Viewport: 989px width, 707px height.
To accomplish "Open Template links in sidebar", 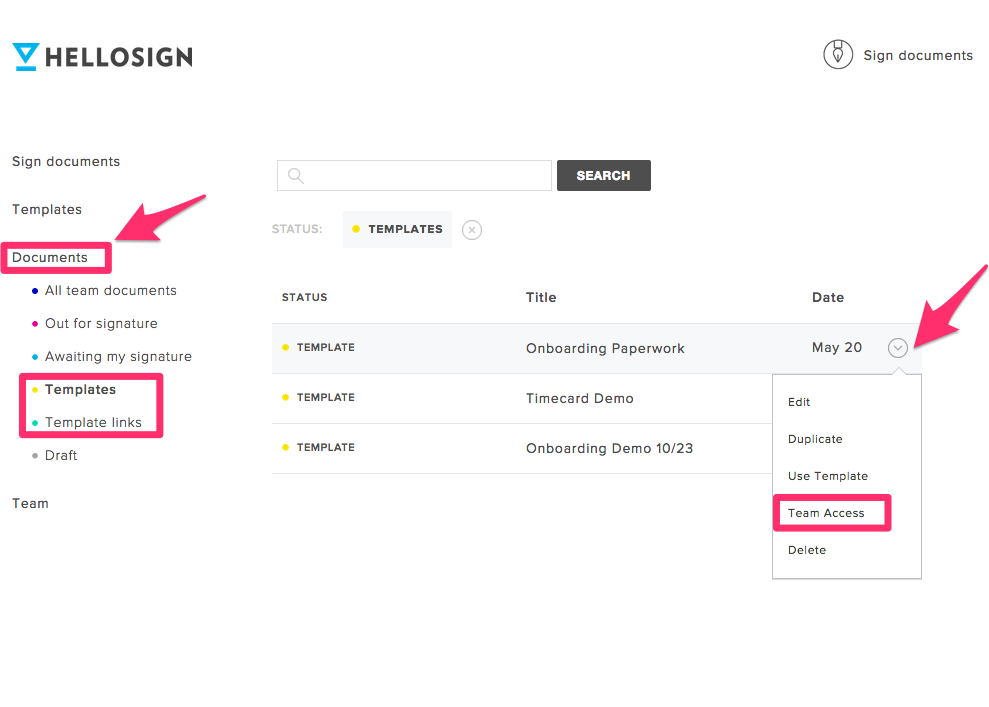I will click(93, 423).
